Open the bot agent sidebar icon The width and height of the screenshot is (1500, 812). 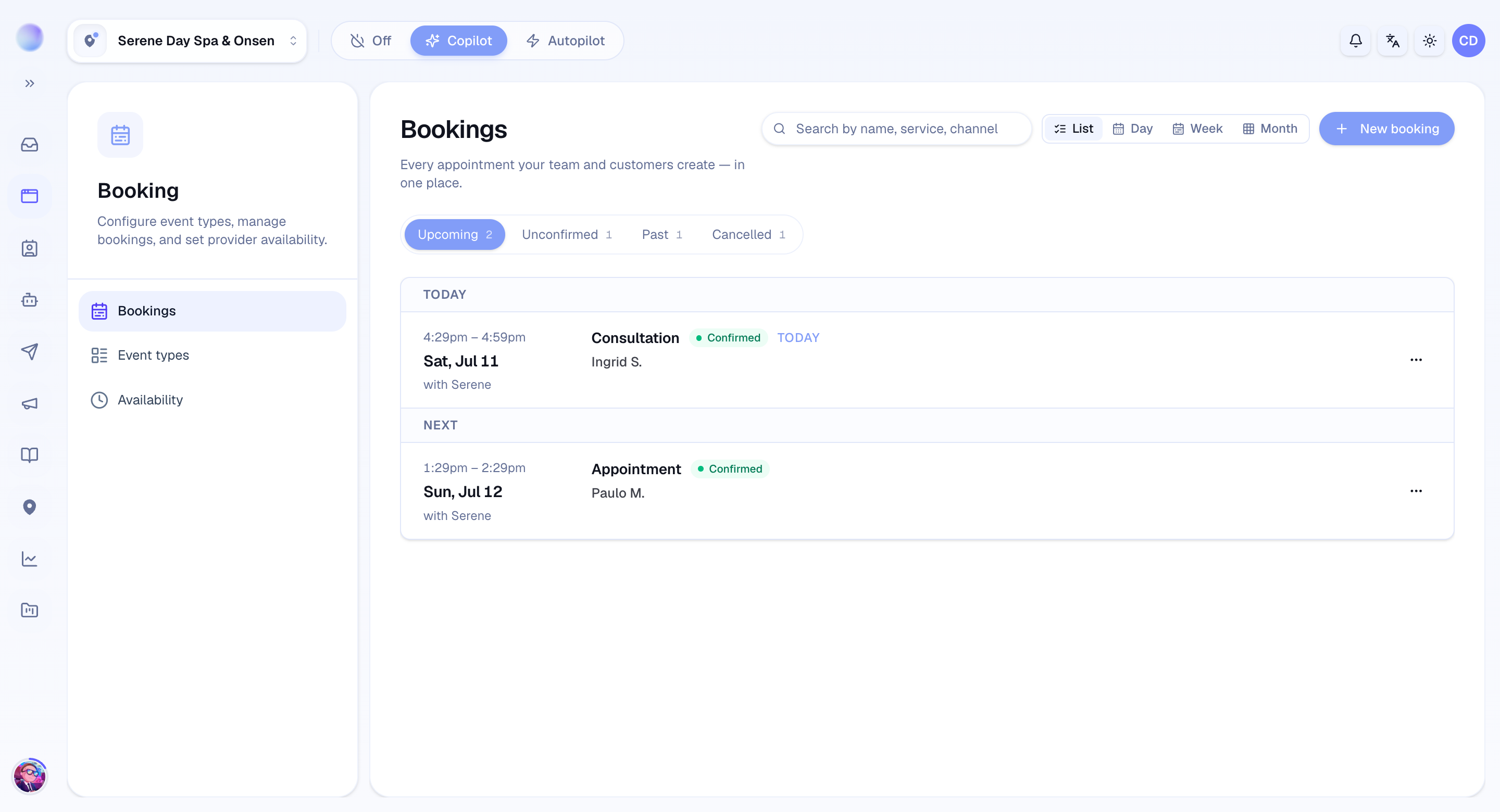coord(29,300)
